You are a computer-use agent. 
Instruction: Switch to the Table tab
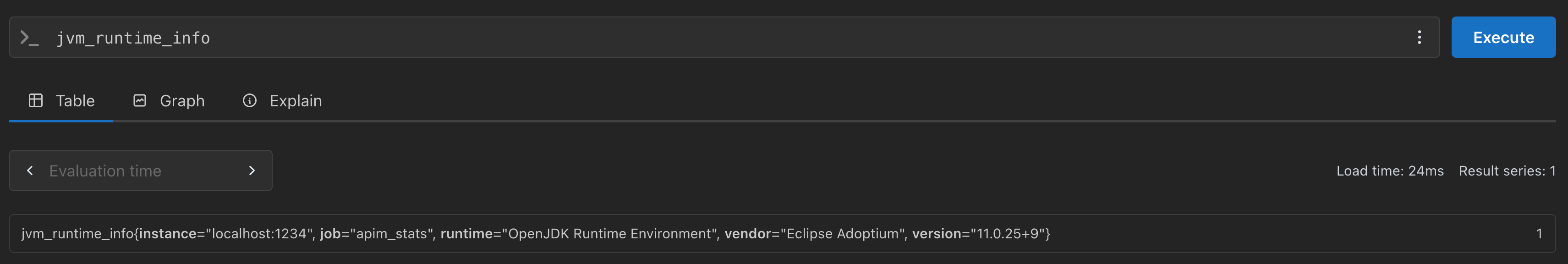pyautogui.click(x=61, y=101)
